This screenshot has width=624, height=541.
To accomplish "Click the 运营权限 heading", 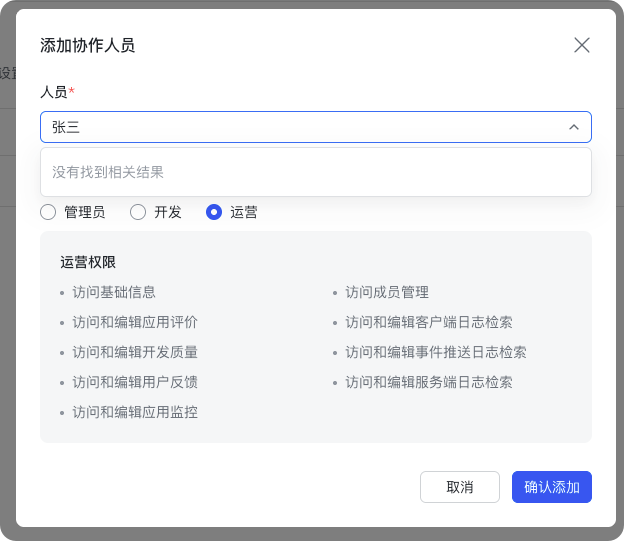I will pos(88,262).
